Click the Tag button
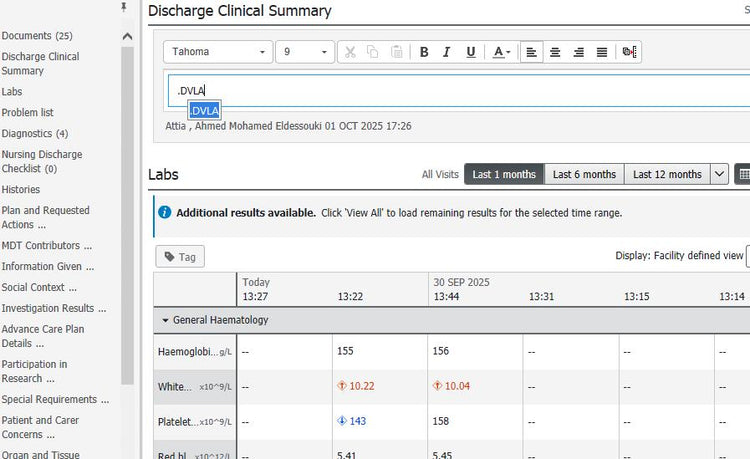Image resolution: width=750 pixels, height=459 pixels. pyautogui.click(x=180, y=257)
